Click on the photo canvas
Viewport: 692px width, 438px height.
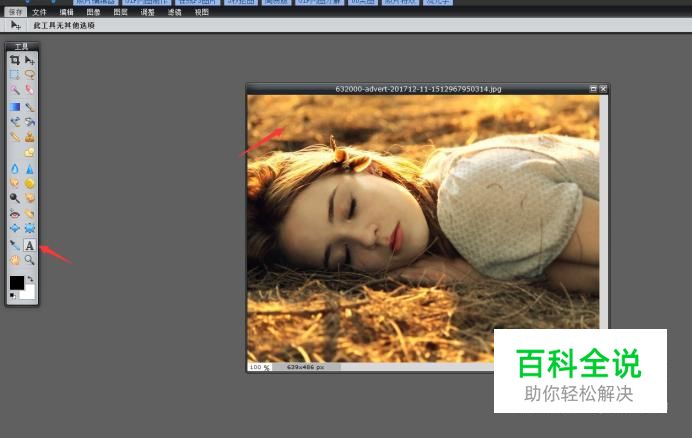coord(423,229)
